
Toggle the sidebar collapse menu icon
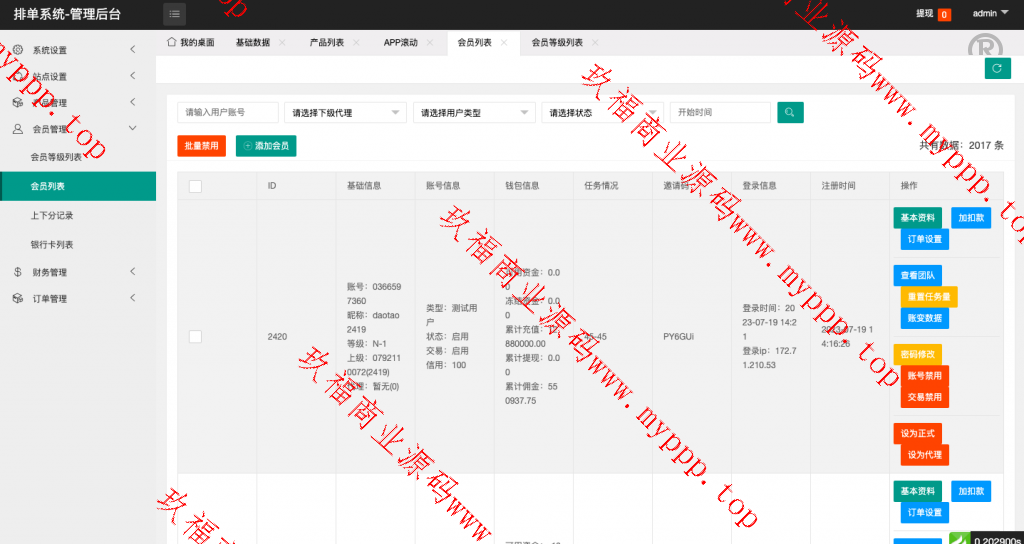(175, 14)
